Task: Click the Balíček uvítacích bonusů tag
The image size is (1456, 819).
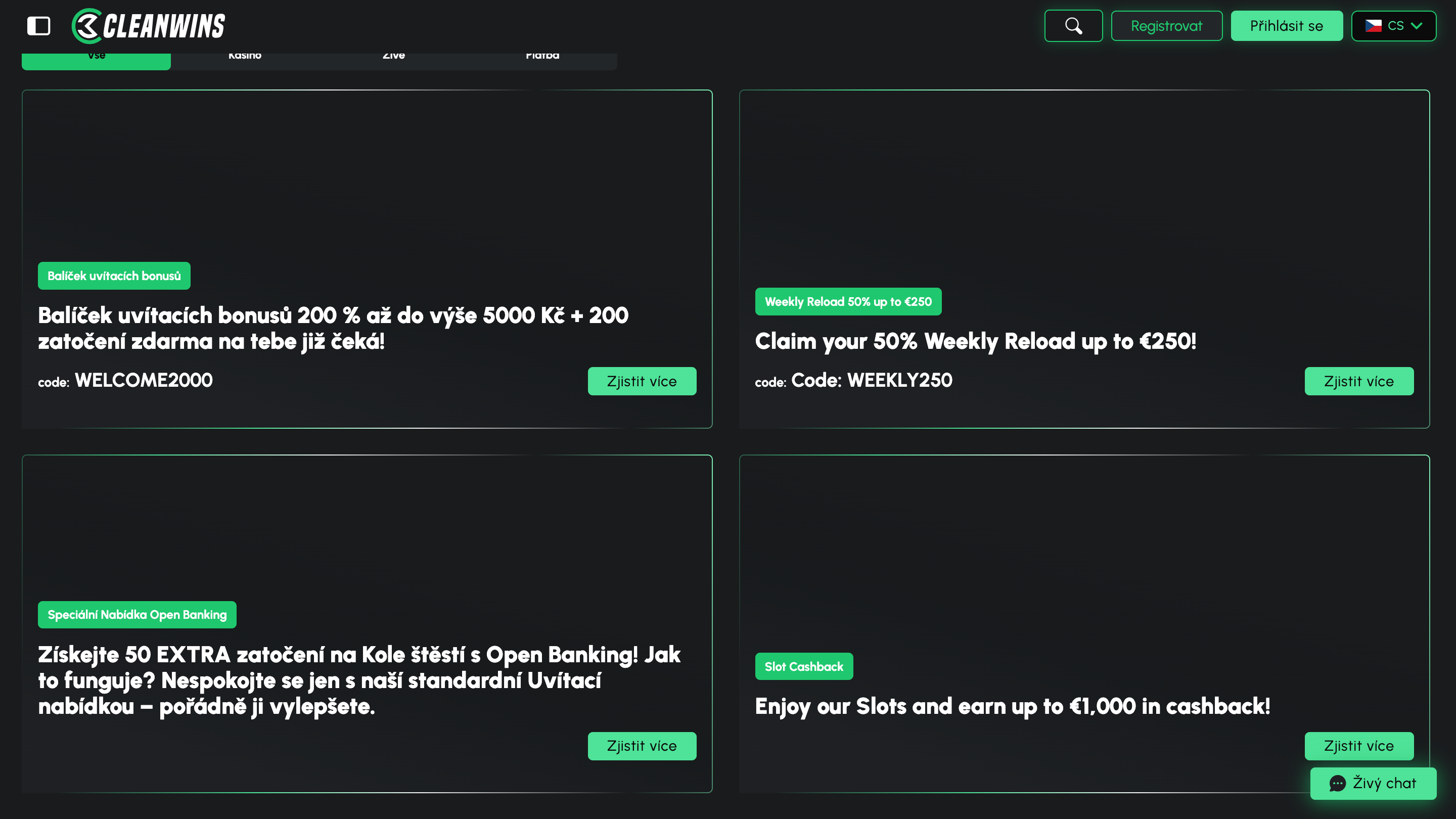Action: click(x=114, y=276)
